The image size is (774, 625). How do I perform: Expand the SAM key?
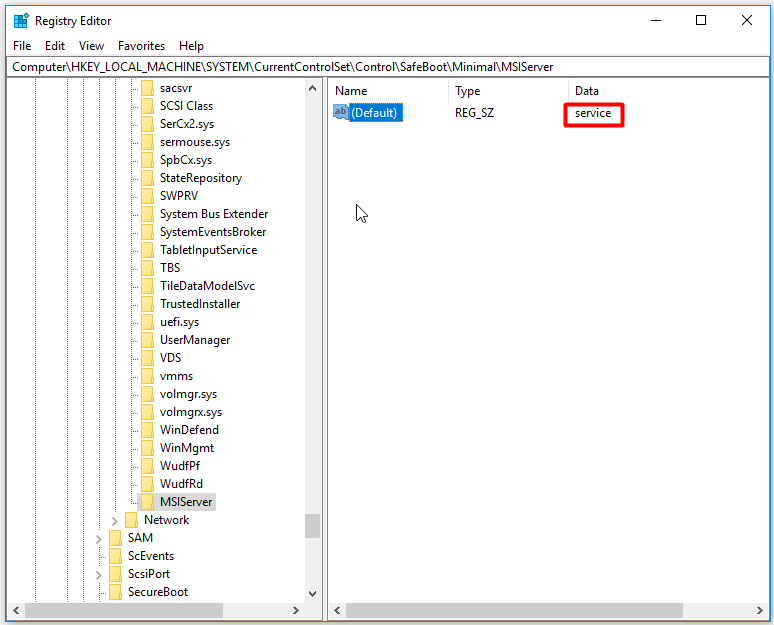[x=98, y=539]
